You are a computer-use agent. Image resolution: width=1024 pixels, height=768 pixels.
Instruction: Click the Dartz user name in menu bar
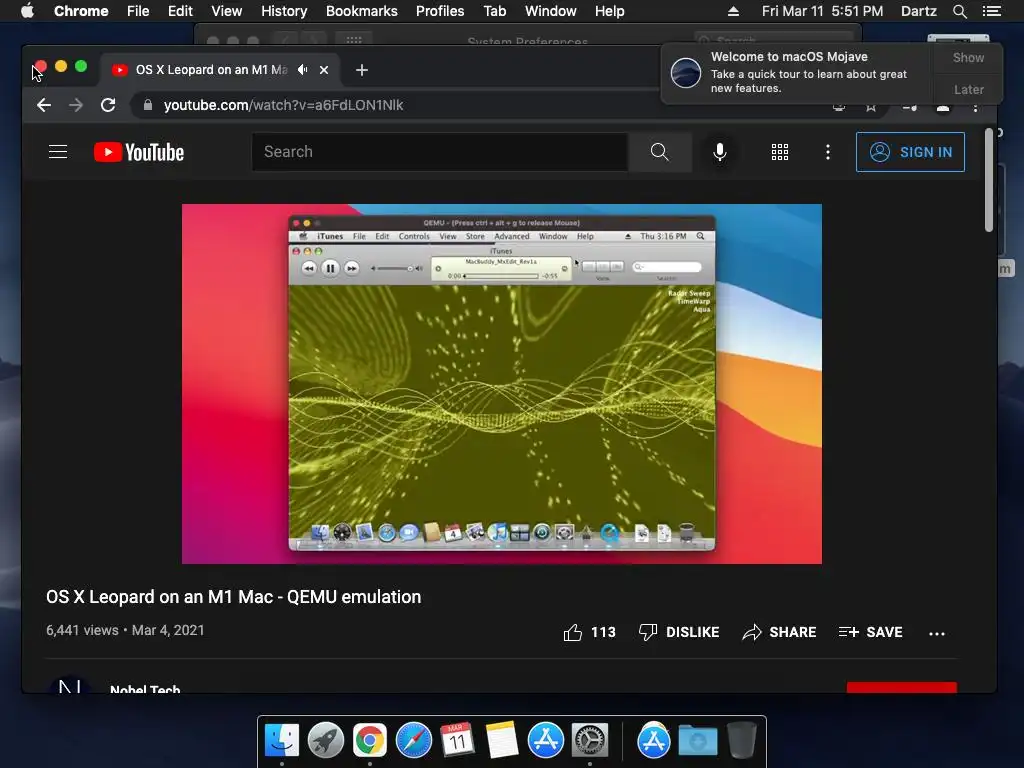(x=919, y=11)
